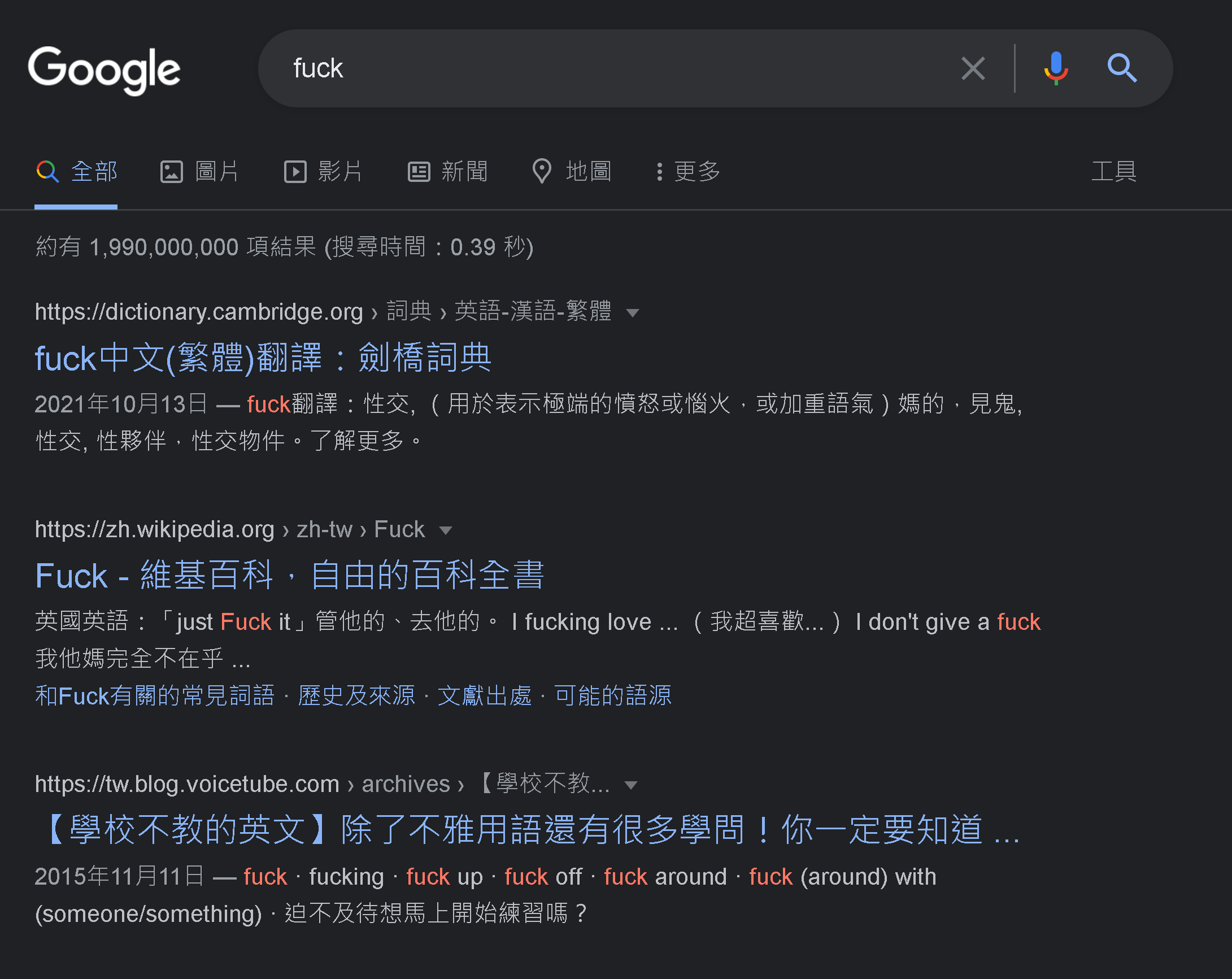Submit search using the magnifier icon
The image size is (1232, 979).
point(1122,68)
